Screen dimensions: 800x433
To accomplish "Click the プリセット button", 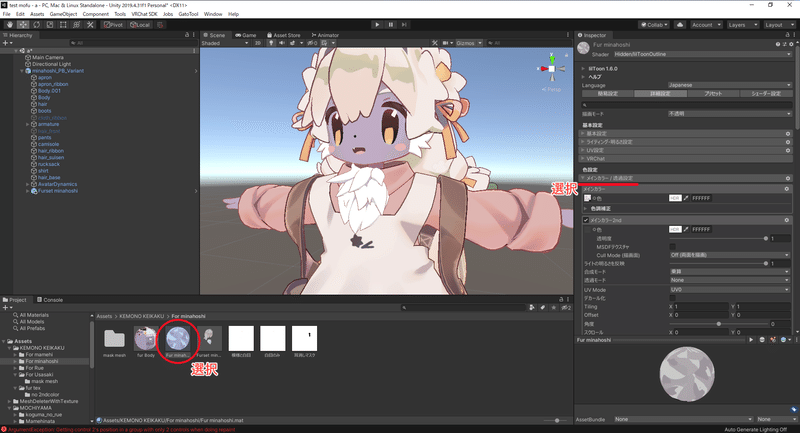I will pyautogui.click(x=713, y=94).
